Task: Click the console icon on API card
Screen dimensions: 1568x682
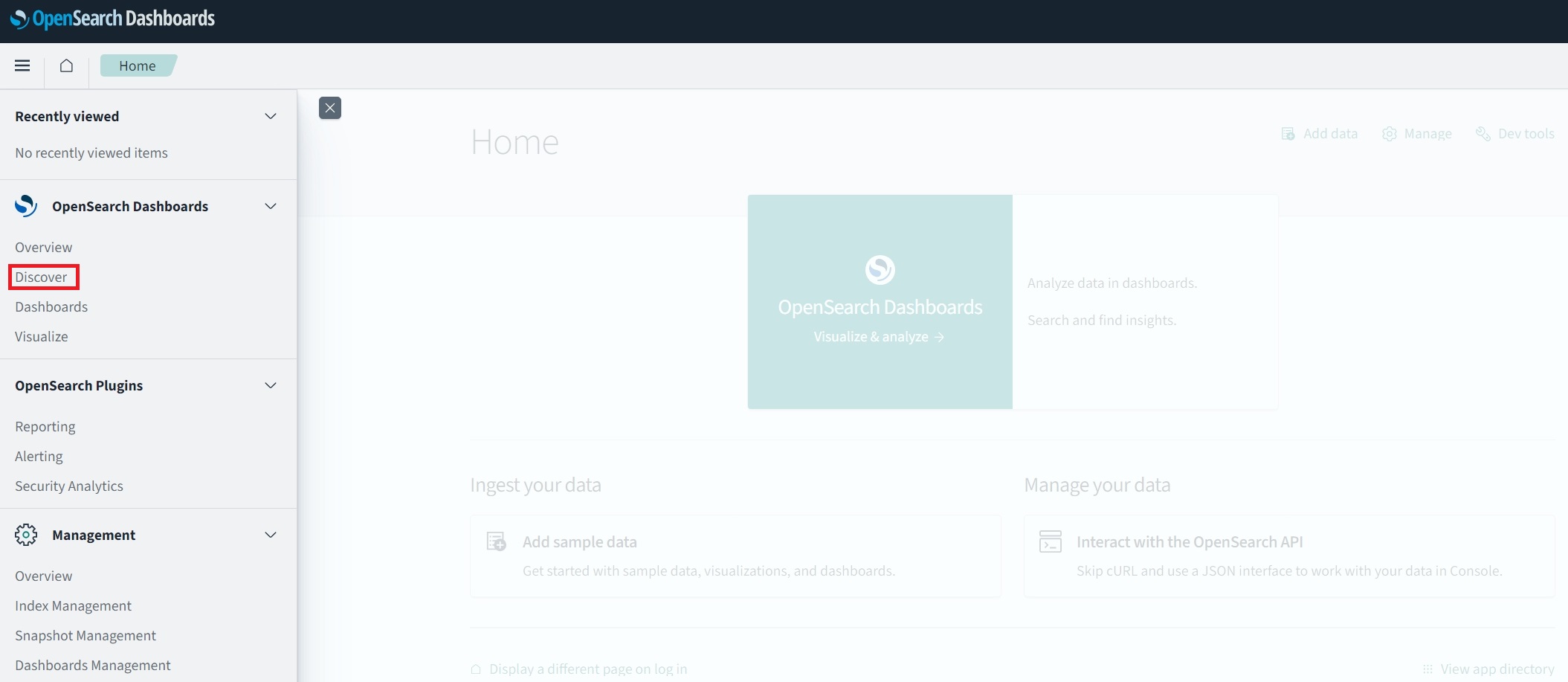Action: pos(1051,541)
